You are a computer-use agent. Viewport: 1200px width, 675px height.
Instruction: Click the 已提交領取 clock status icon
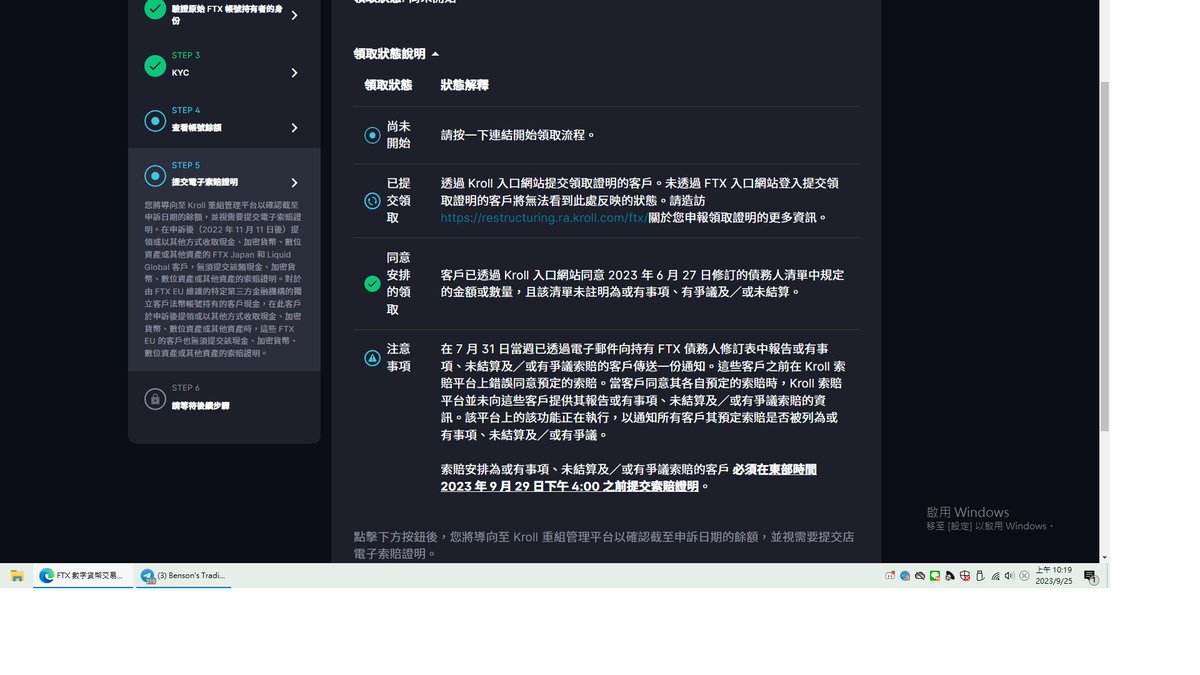pyautogui.click(x=372, y=200)
